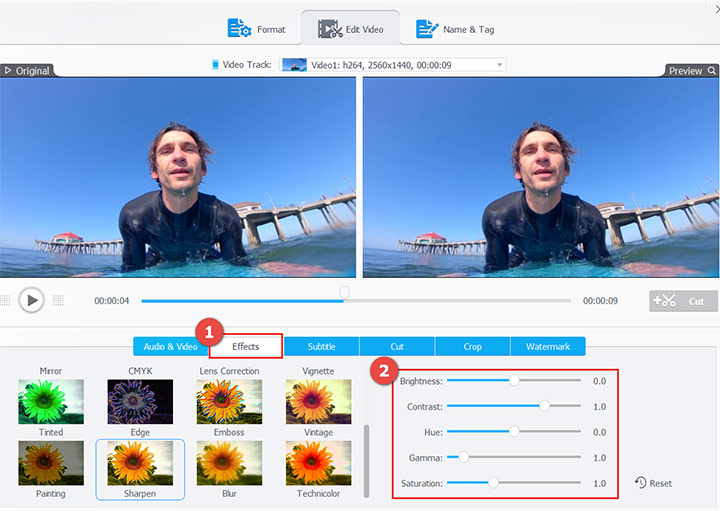
Task: Open the Format tab
Action: (x=256, y=29)
